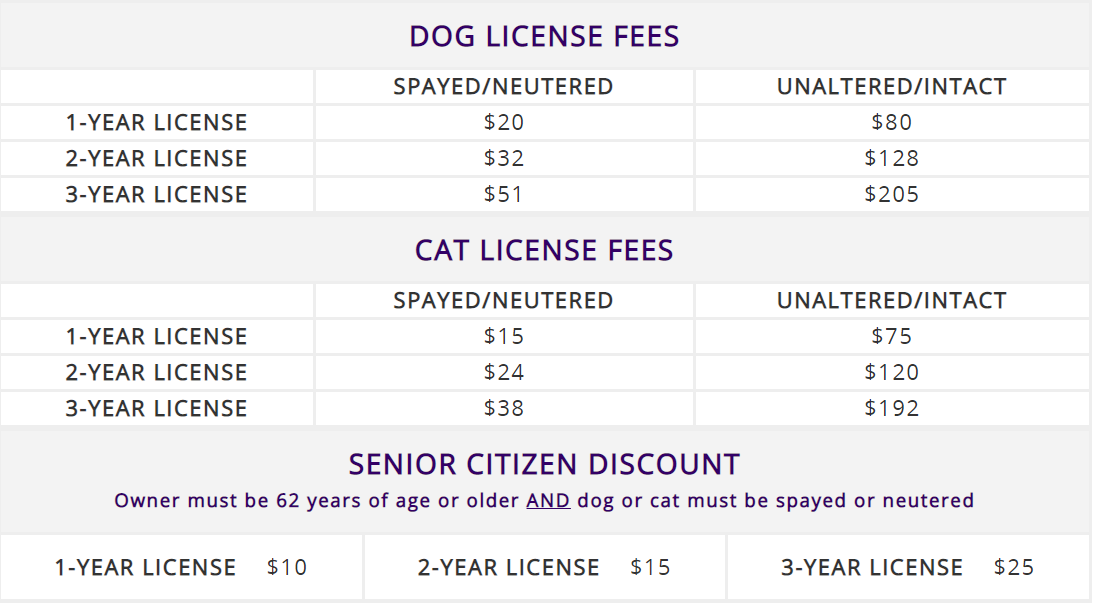1095x603 pixels.
Task: Click the cat 3-year spayed fee $38
Action: pyautogui.click(x=503, y=409)
